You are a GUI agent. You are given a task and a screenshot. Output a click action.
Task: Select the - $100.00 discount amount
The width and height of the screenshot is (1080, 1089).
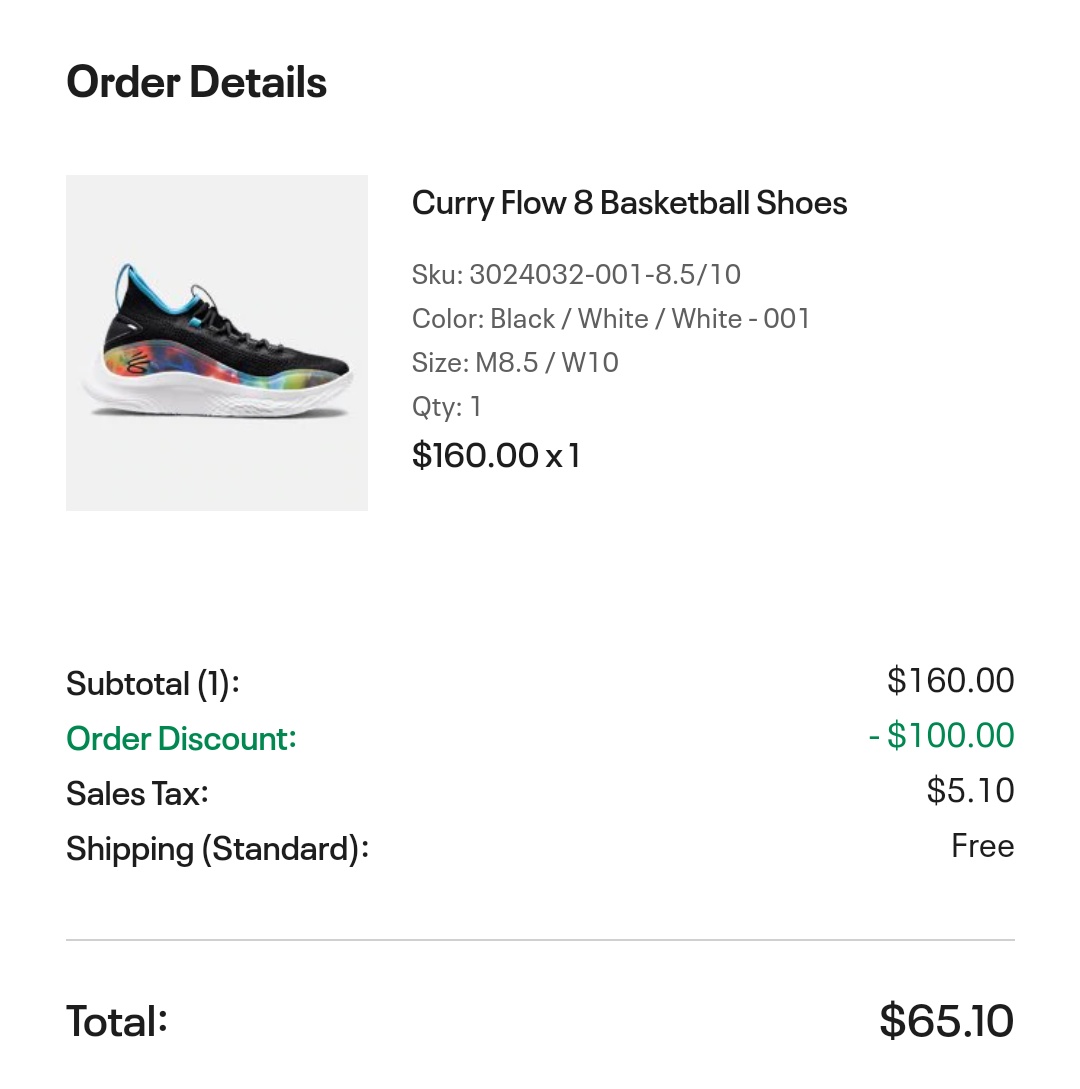pyautogui.click(x=941, y=736)
